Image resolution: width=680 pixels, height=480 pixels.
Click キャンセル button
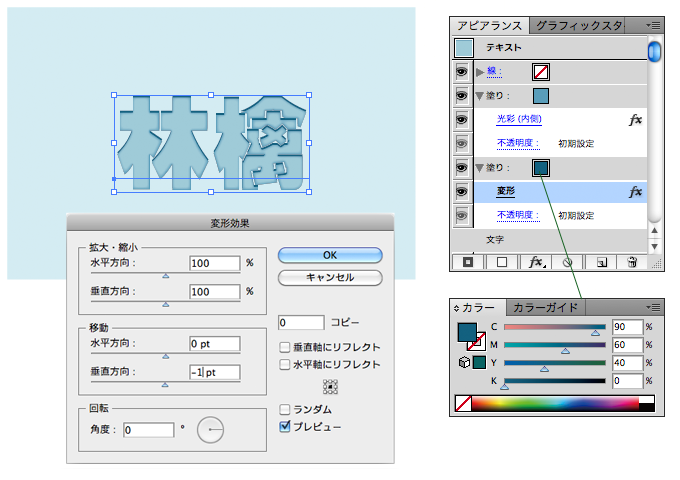click(x=330, y=278)
